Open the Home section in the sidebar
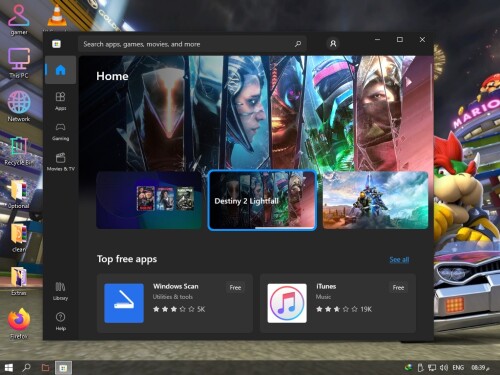500x375 pixels. pyautogui.click(x=60, y=70)
